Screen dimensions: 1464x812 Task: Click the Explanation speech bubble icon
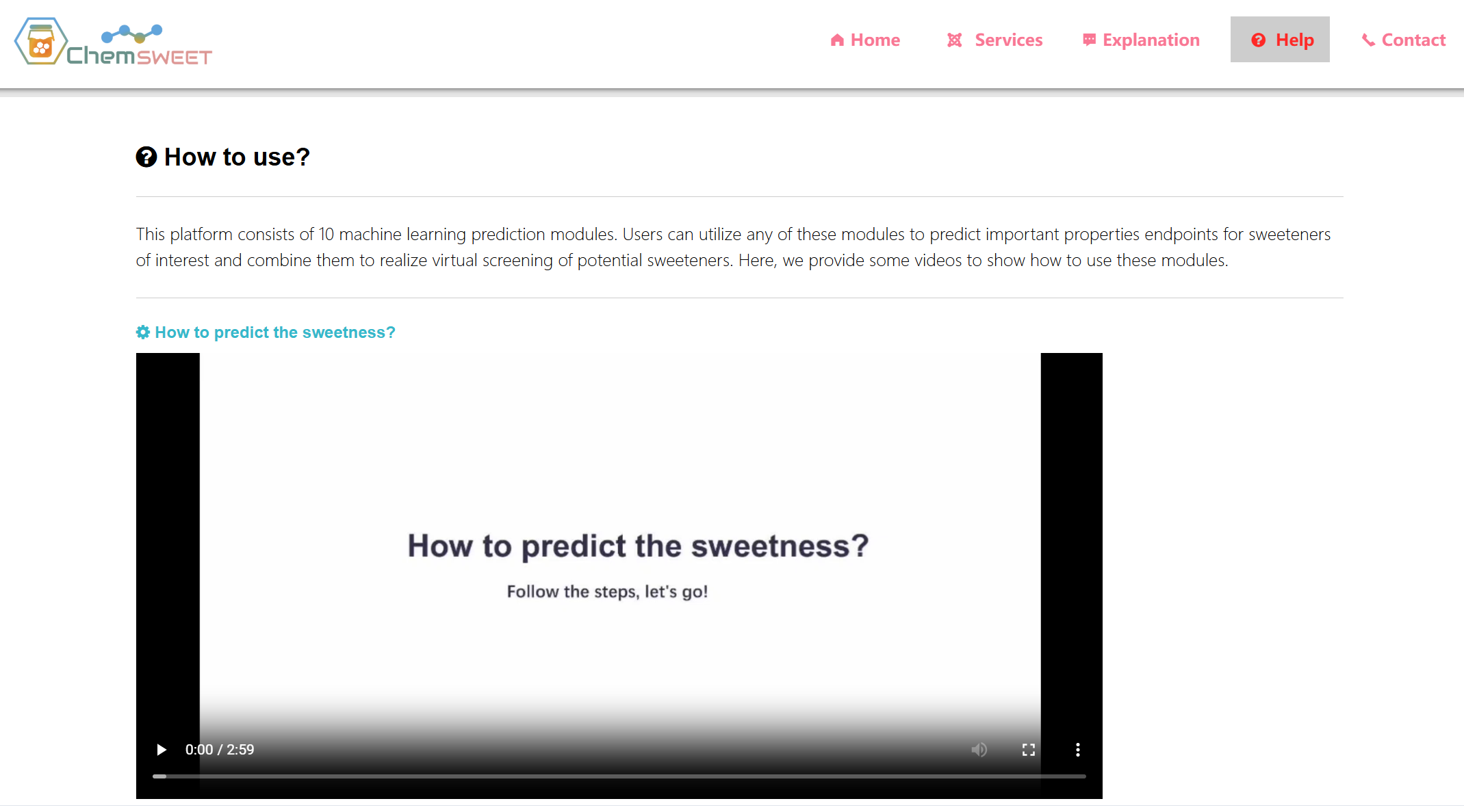click(x=1089, y=40)
